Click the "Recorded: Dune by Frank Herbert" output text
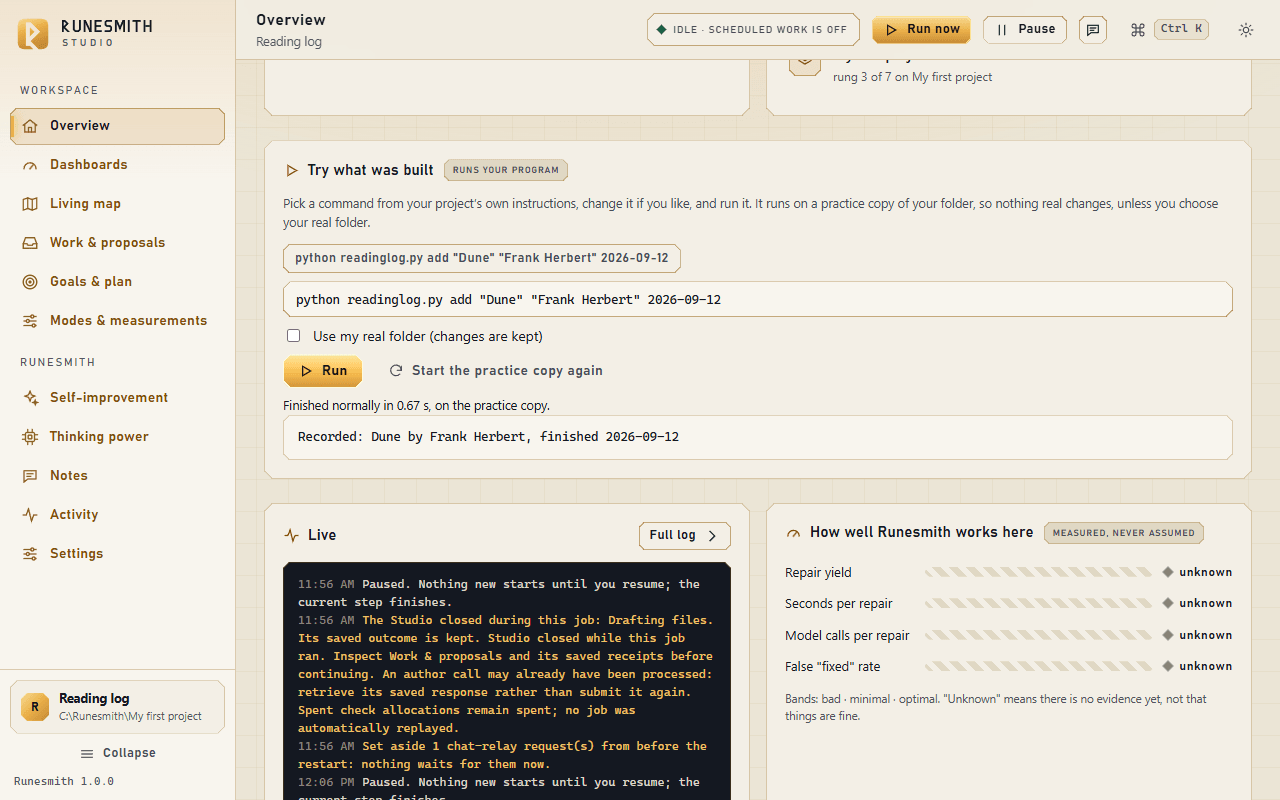The width and height of the screenshot is (1280, 800). (489, 437)
